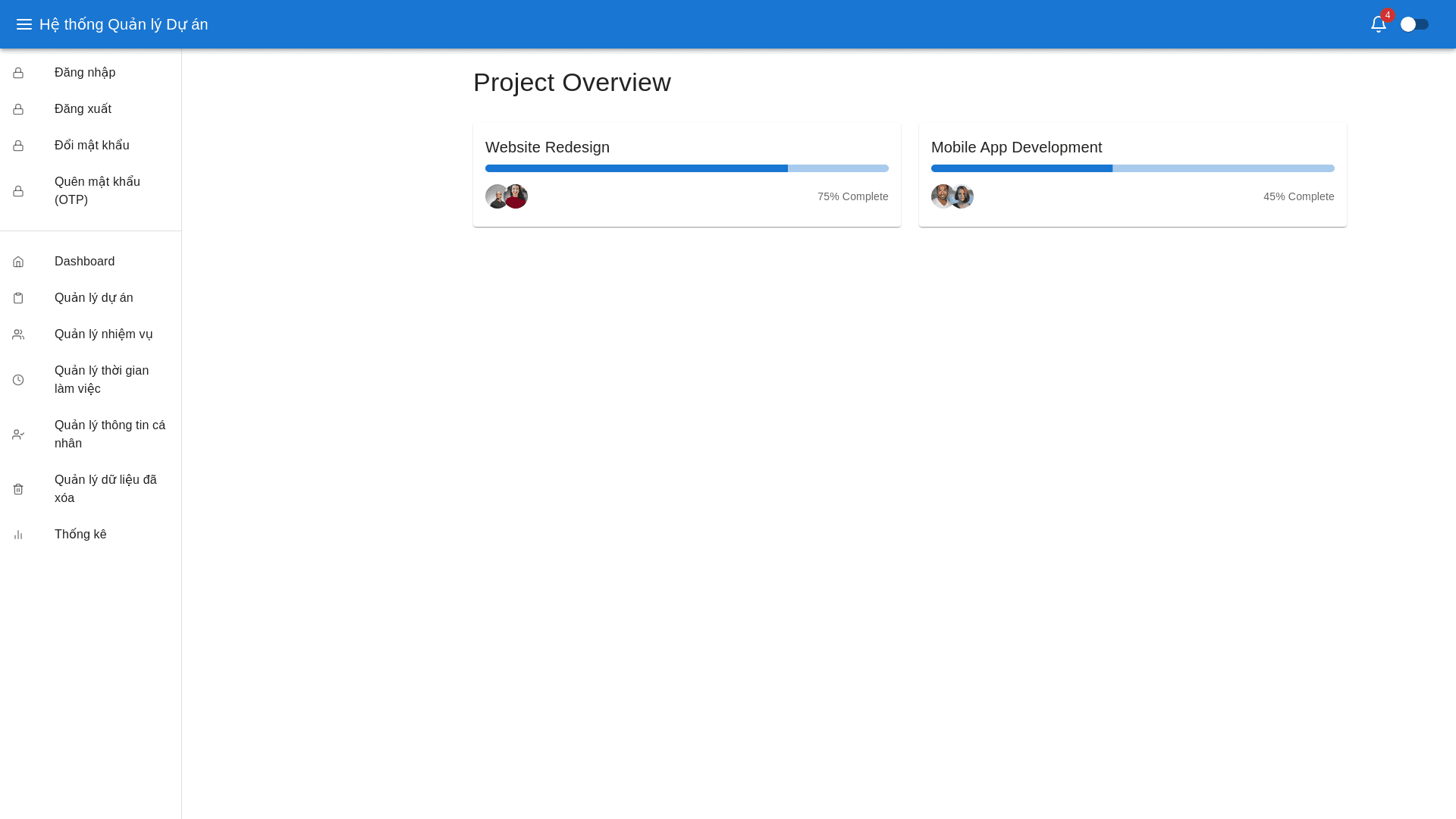Click the Website Redesign progress bar
The height and width of the screenshot is (819, 1456).
tap(686, 168)
